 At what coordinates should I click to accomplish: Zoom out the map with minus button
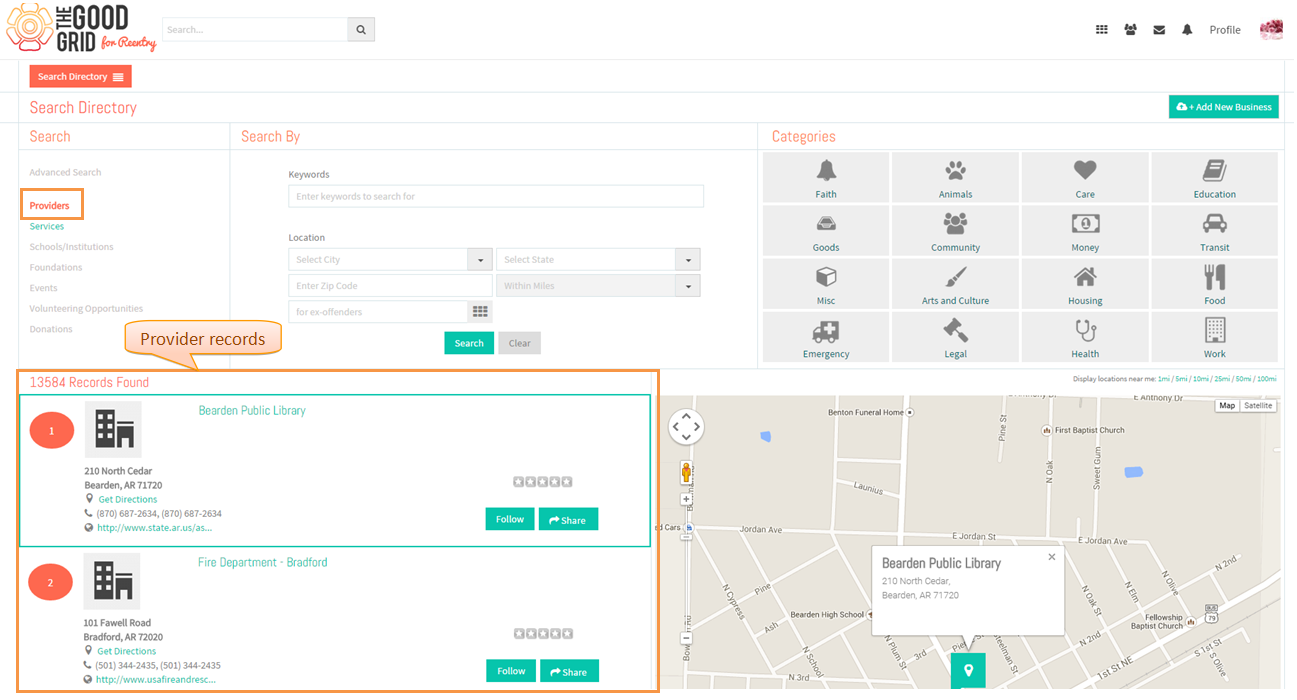coord(686,638)
